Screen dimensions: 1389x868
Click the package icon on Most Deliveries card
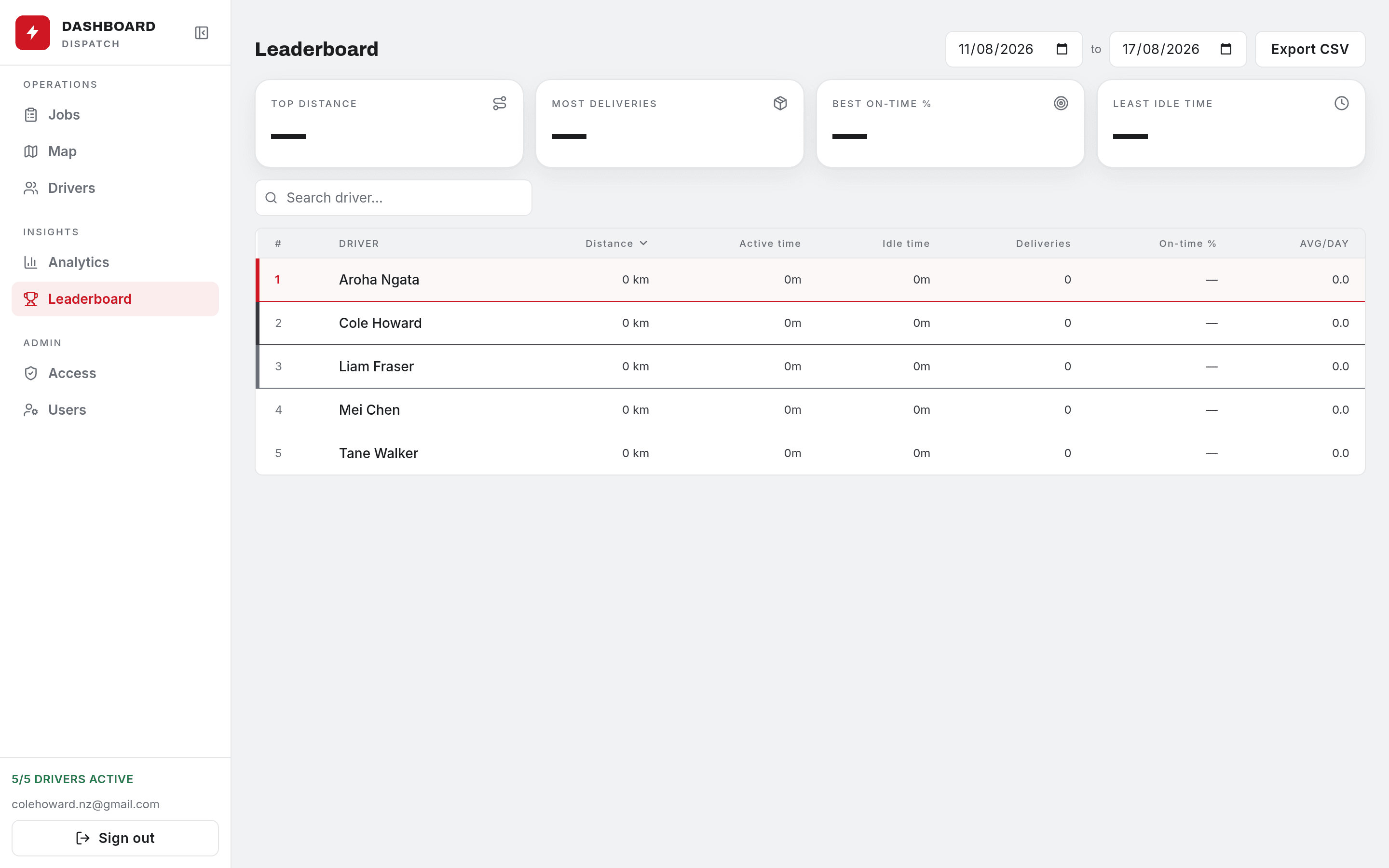[780, 103]
